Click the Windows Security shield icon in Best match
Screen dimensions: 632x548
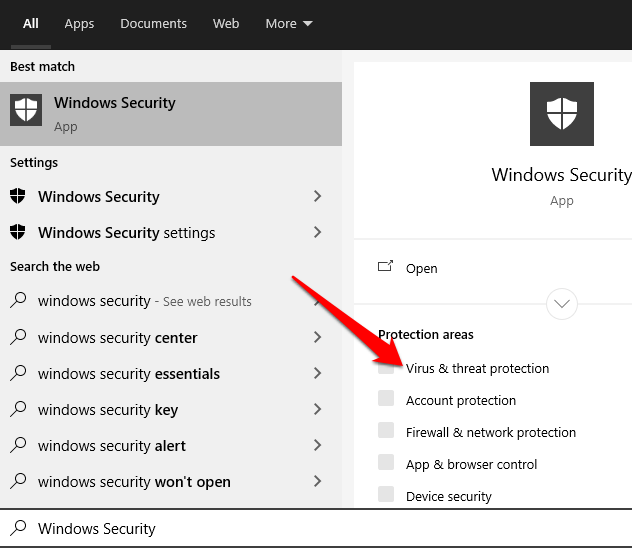pos(26,110)
